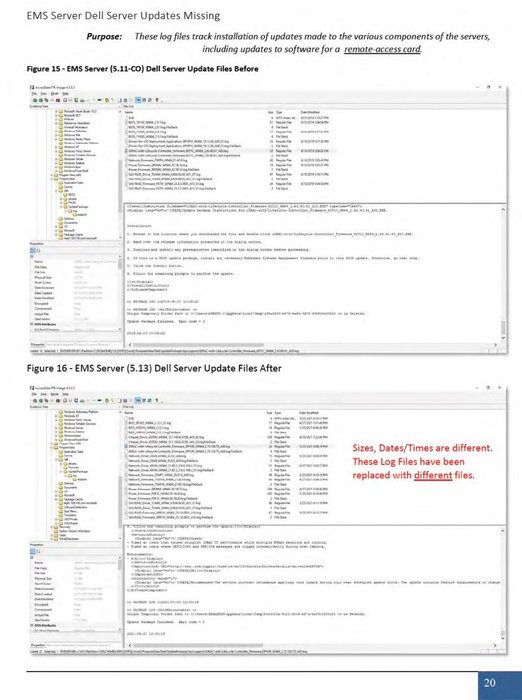
Task: Click the ProgramData folder icon in the Figure 16 evidence tree
Action: [56, 448]
